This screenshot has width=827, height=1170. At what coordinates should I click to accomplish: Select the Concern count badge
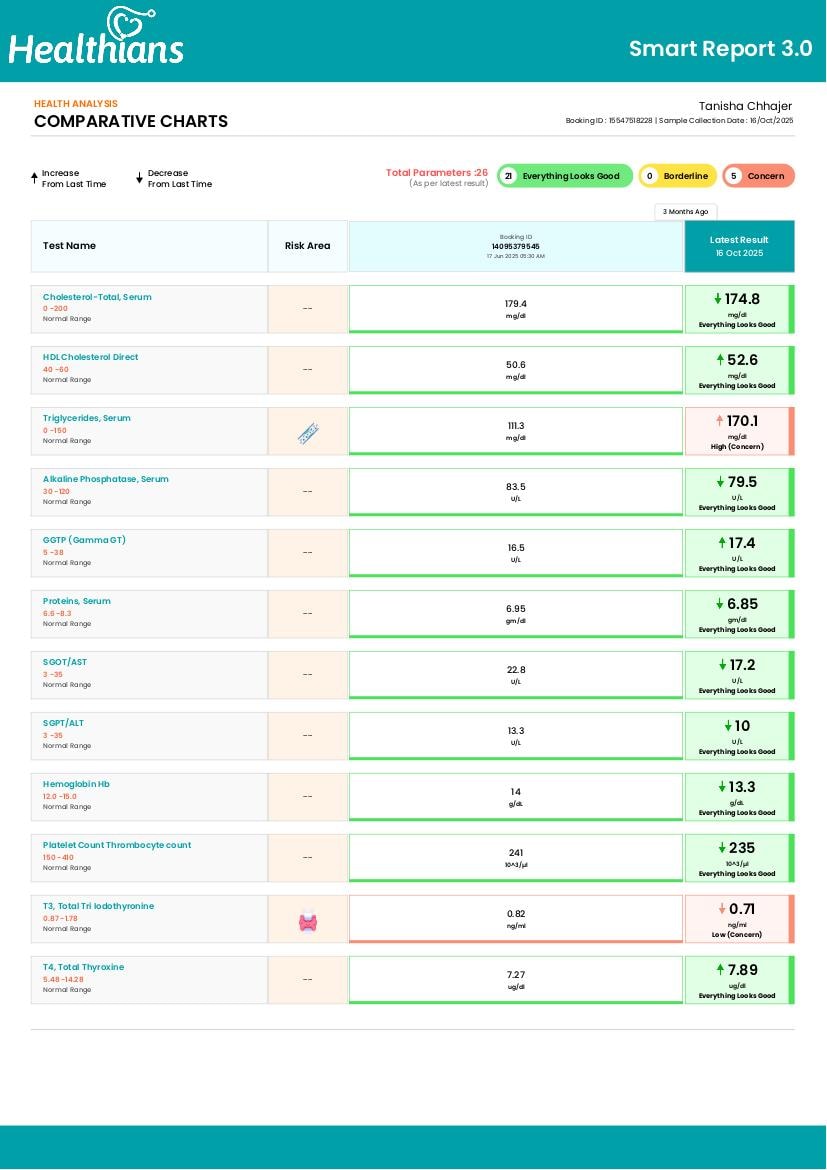coord(758,176)
